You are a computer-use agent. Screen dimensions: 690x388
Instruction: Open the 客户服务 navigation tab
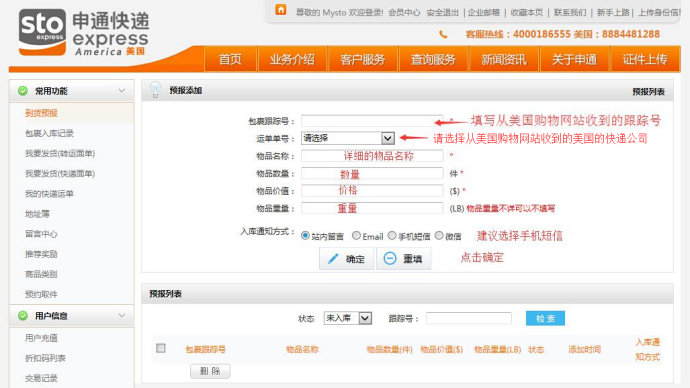pos(363,59)
